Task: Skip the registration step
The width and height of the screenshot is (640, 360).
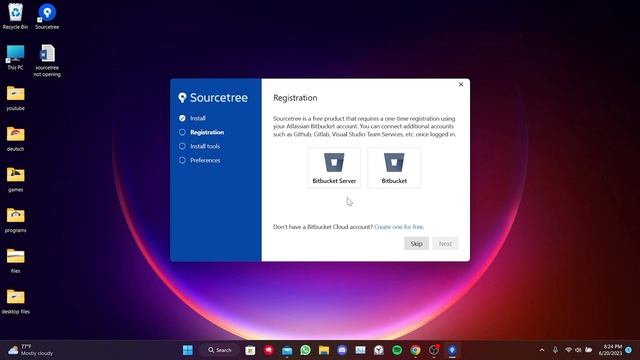Action: tap(416, 244)
